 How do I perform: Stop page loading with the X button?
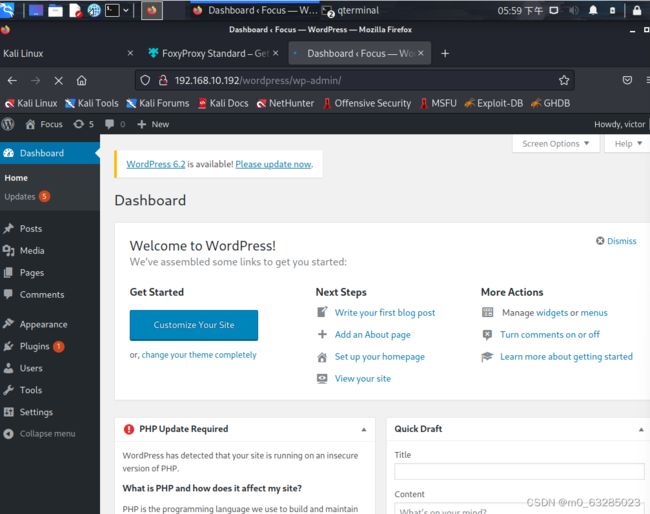[x=58, y=80]
